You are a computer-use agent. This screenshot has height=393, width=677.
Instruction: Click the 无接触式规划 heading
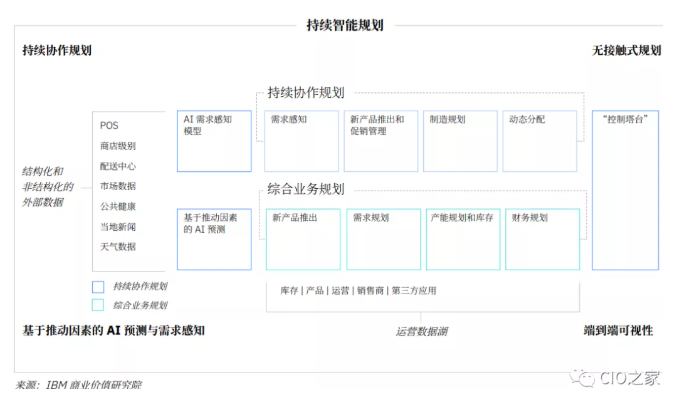[626, 51]
